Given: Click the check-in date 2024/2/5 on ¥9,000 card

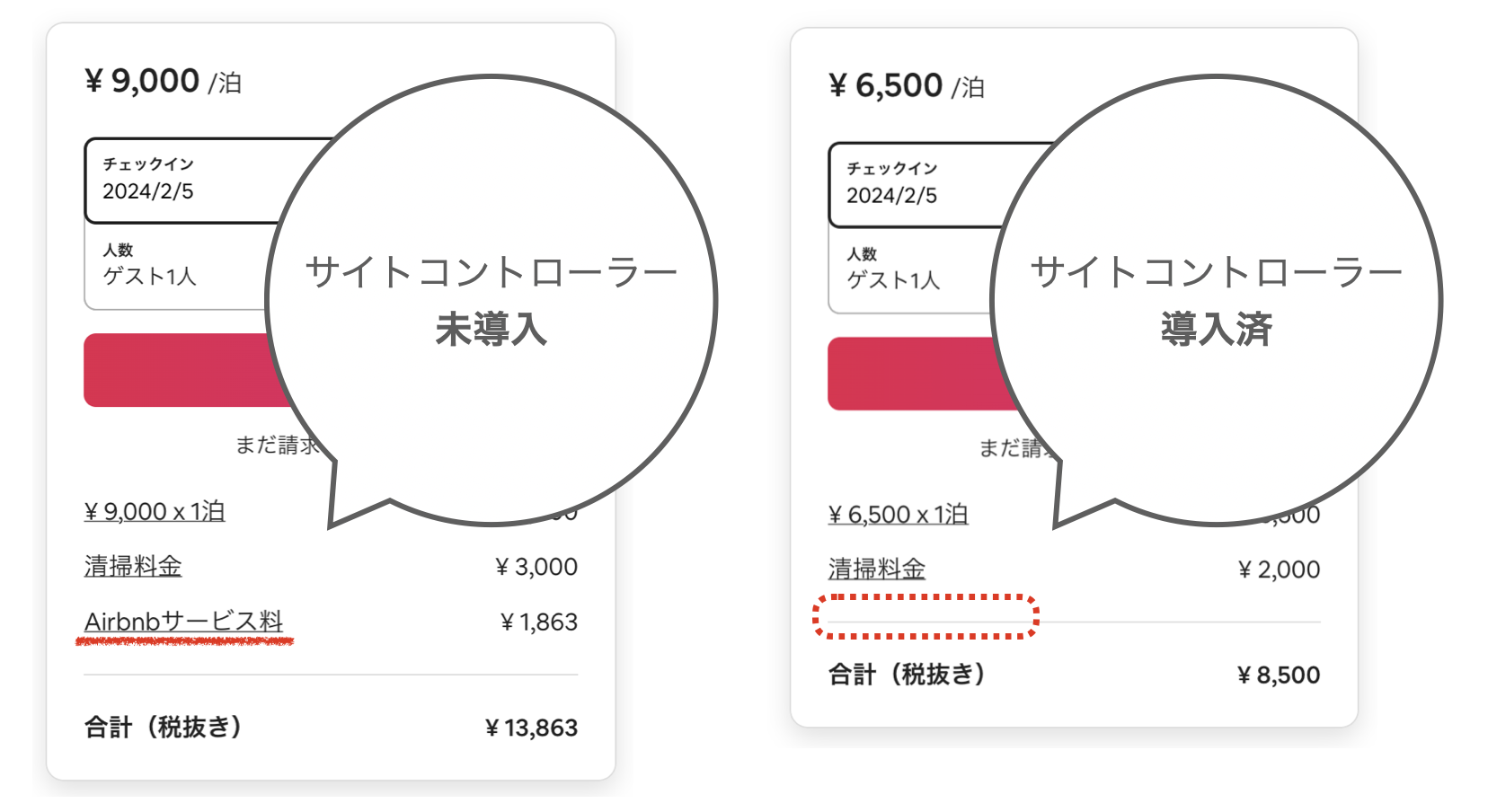Looking at the screenshot, I should click(148, 191).
